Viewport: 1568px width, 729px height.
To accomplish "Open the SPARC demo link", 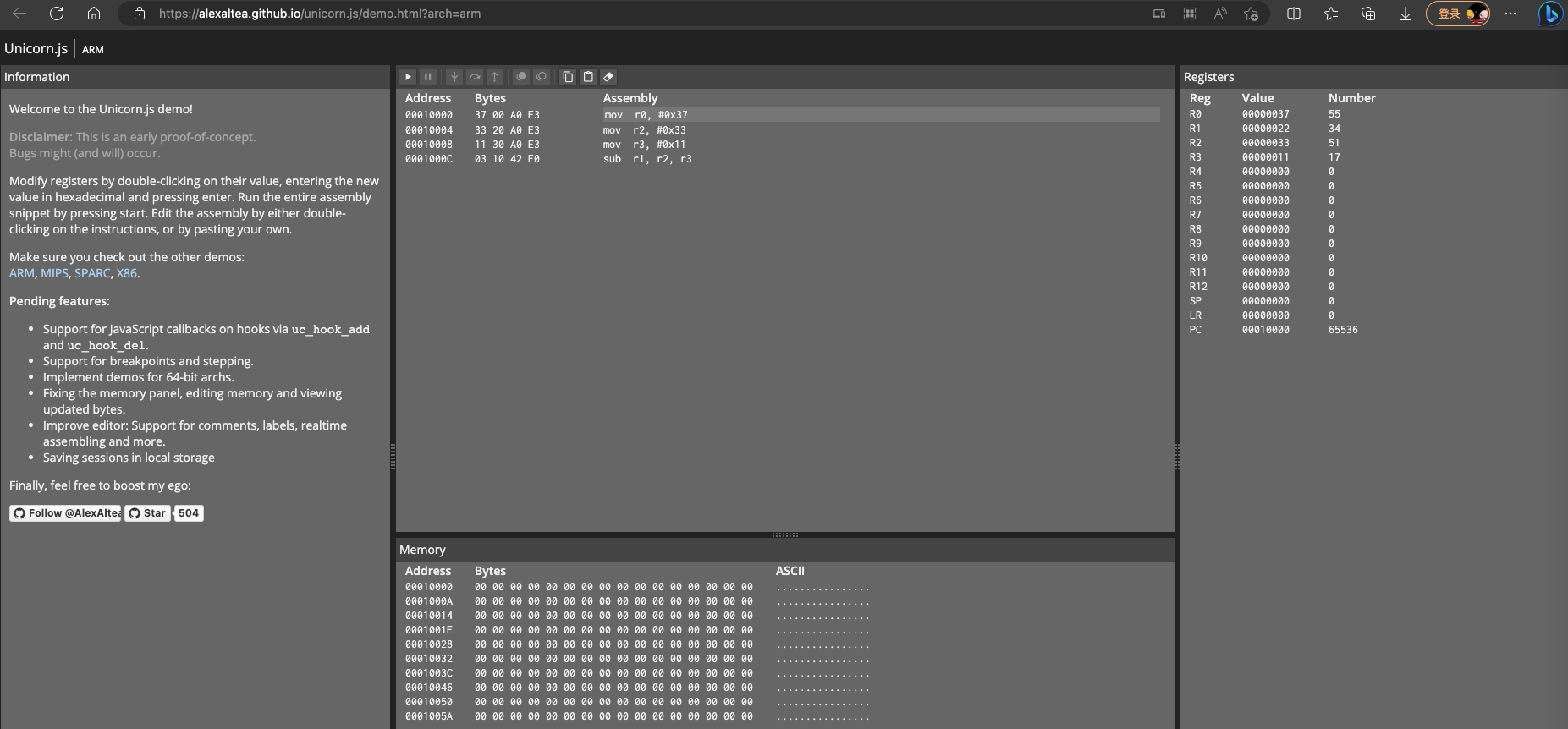I will (x=92, y=273).
